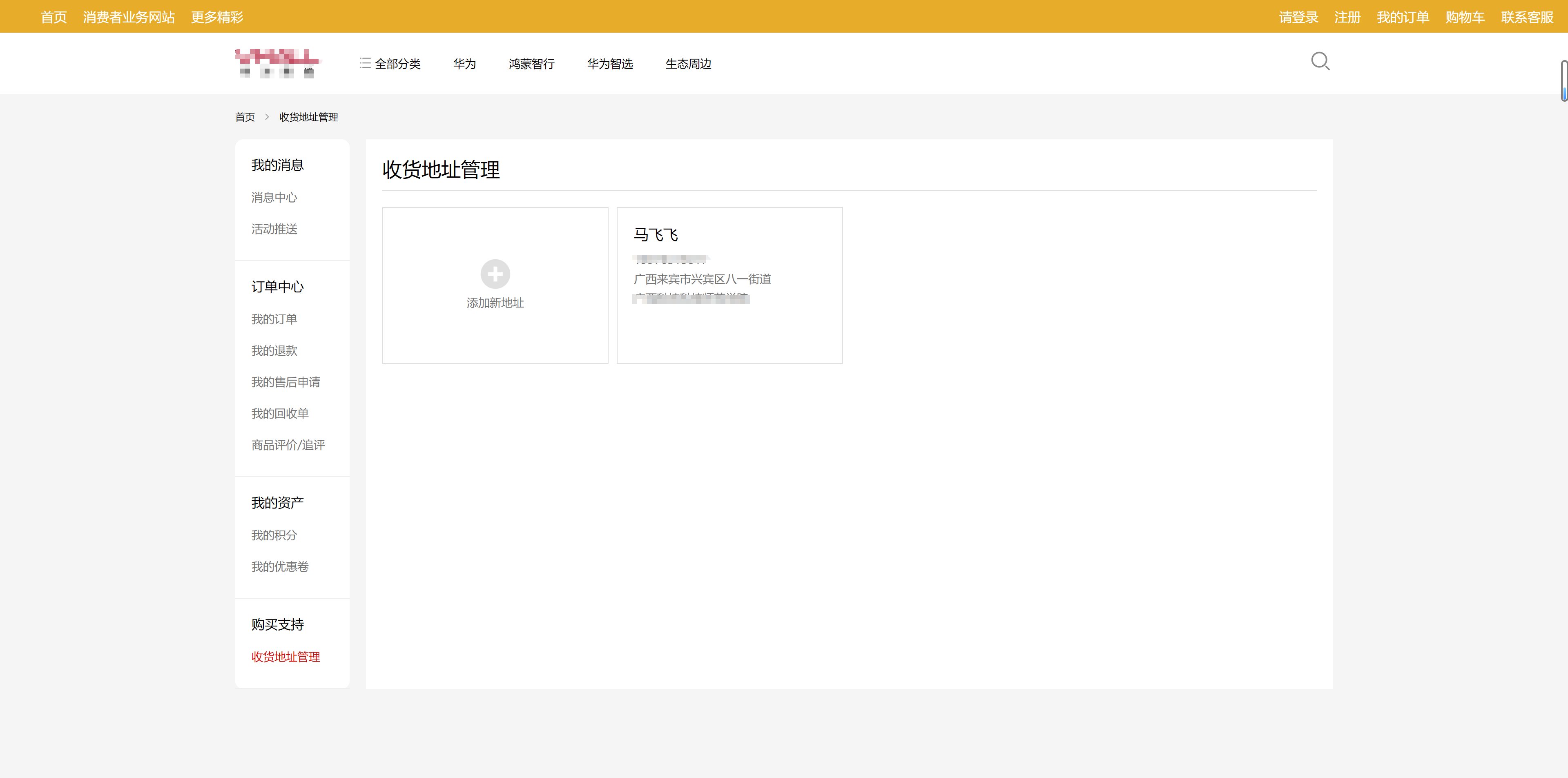Open 我的退款 in the sidebar

coord(274,351)
